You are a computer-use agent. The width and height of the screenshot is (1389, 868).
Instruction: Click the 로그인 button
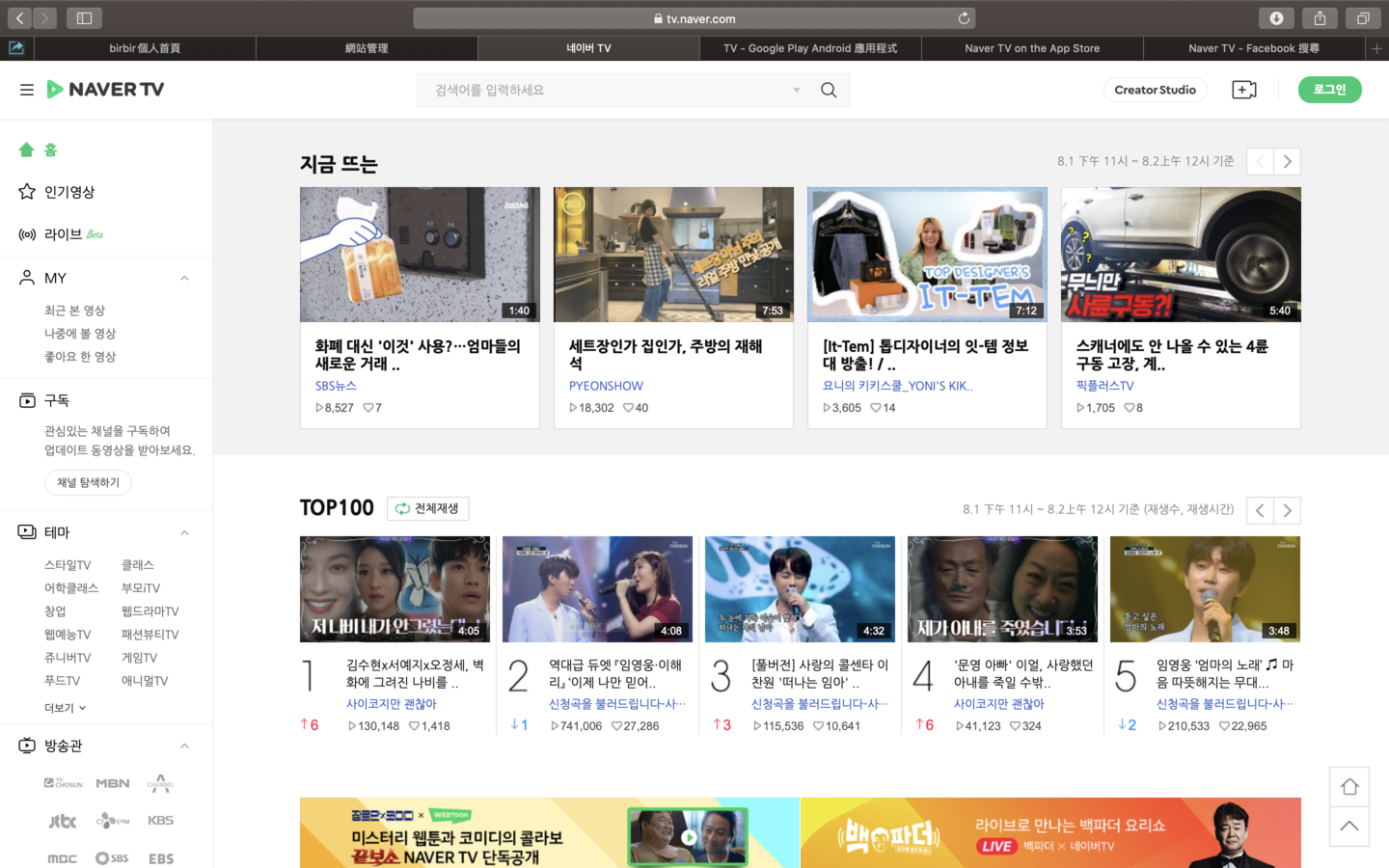(1329, 90)
